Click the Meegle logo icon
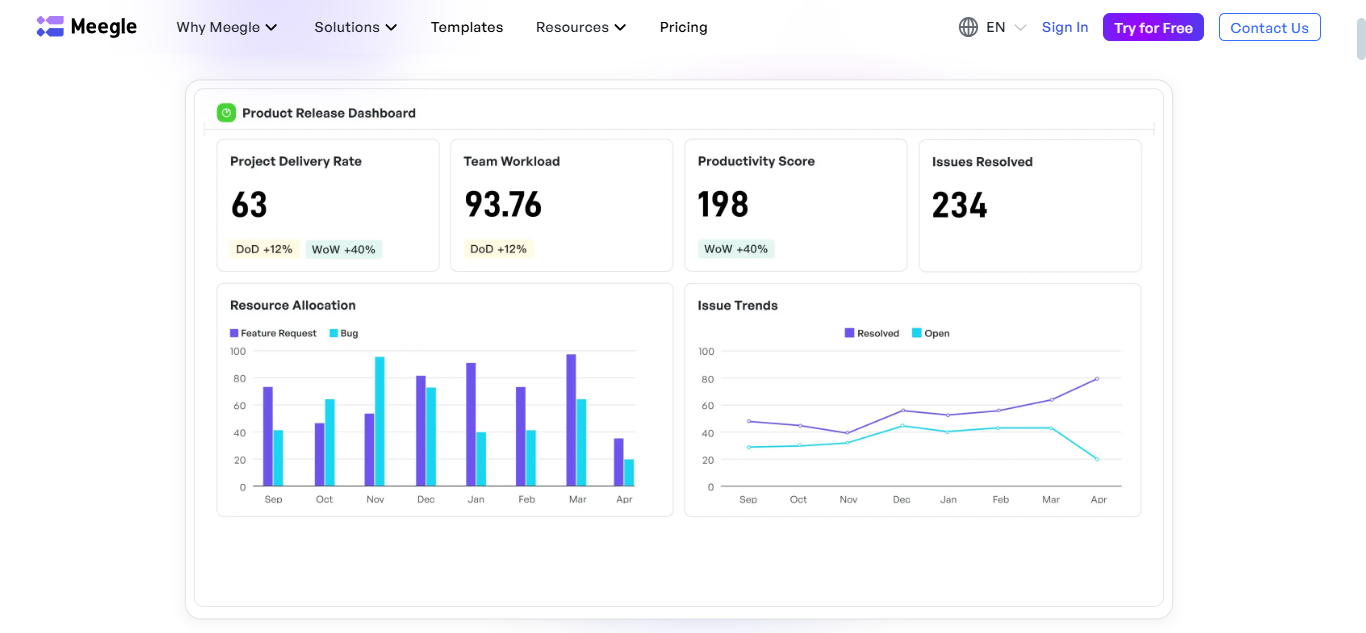The image size is (1366, 633). pyautogui.click(x=50, y=27)
